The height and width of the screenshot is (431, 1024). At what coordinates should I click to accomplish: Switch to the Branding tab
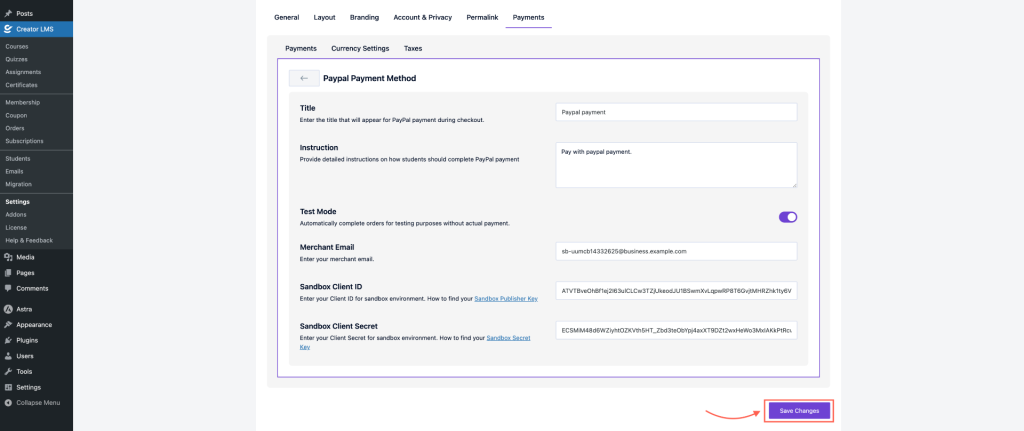pos(364,17)
